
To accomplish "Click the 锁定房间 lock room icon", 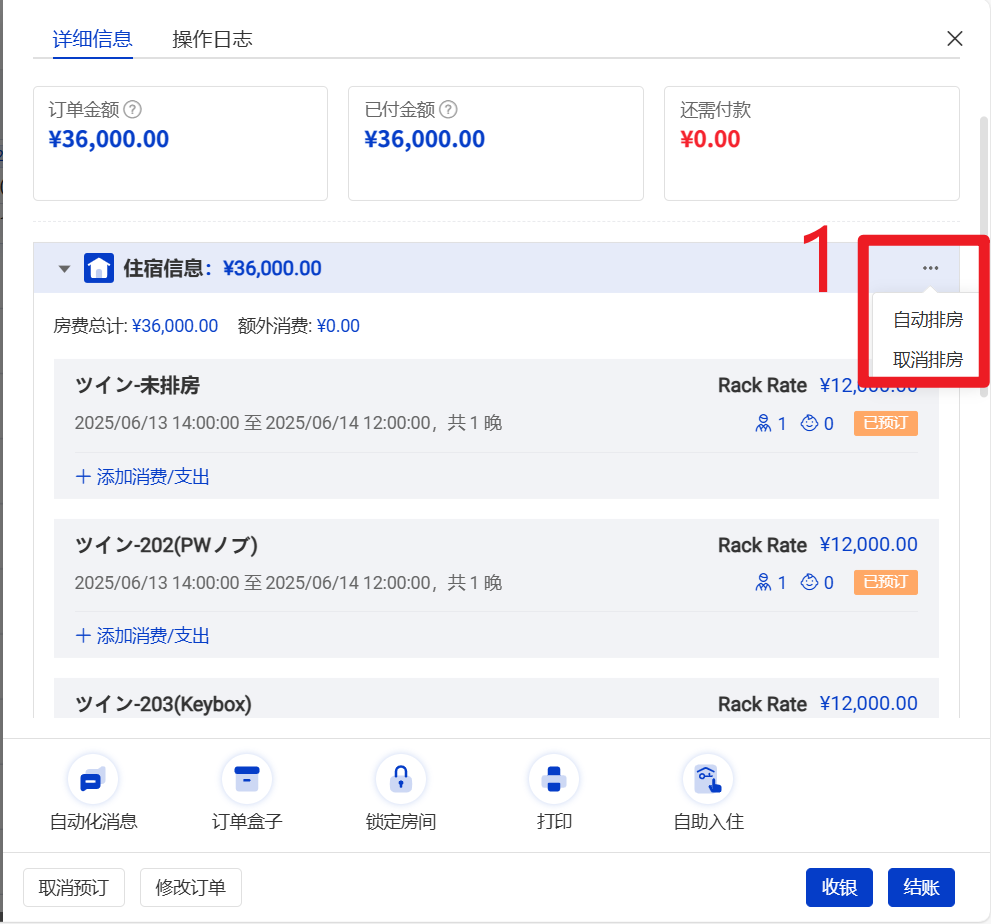I will [401, 779].
